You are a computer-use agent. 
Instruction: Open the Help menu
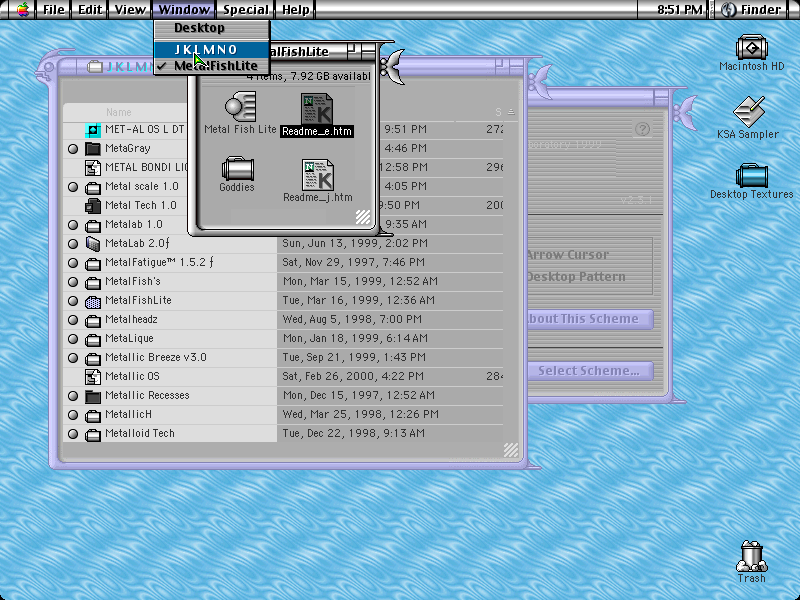[x=295, y=9]
